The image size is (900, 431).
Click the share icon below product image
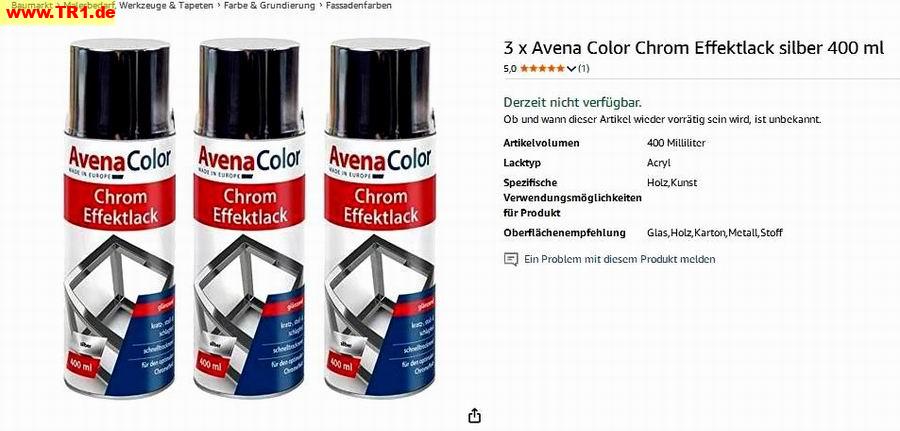tap(474, 416)
